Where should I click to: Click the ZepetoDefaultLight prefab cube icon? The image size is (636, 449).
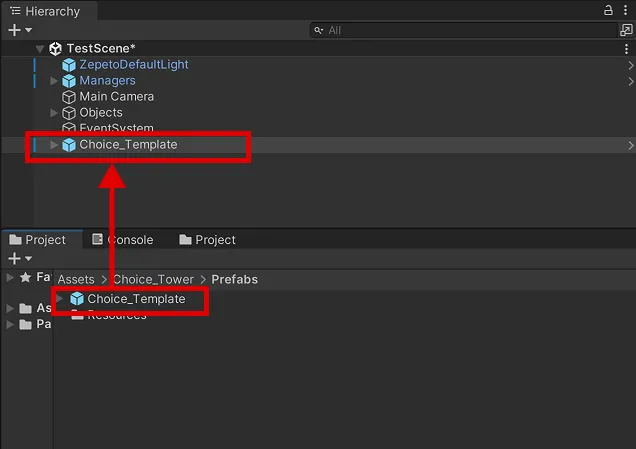[69, 65]
